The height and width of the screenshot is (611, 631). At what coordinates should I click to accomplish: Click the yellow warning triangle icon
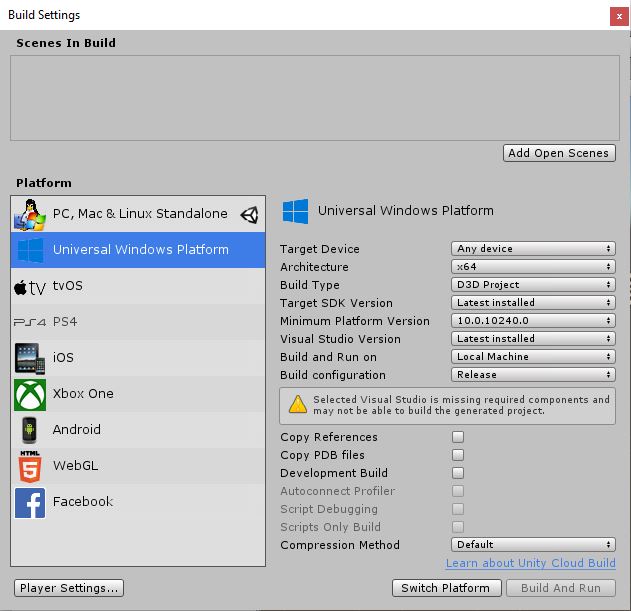coord(298,404)
